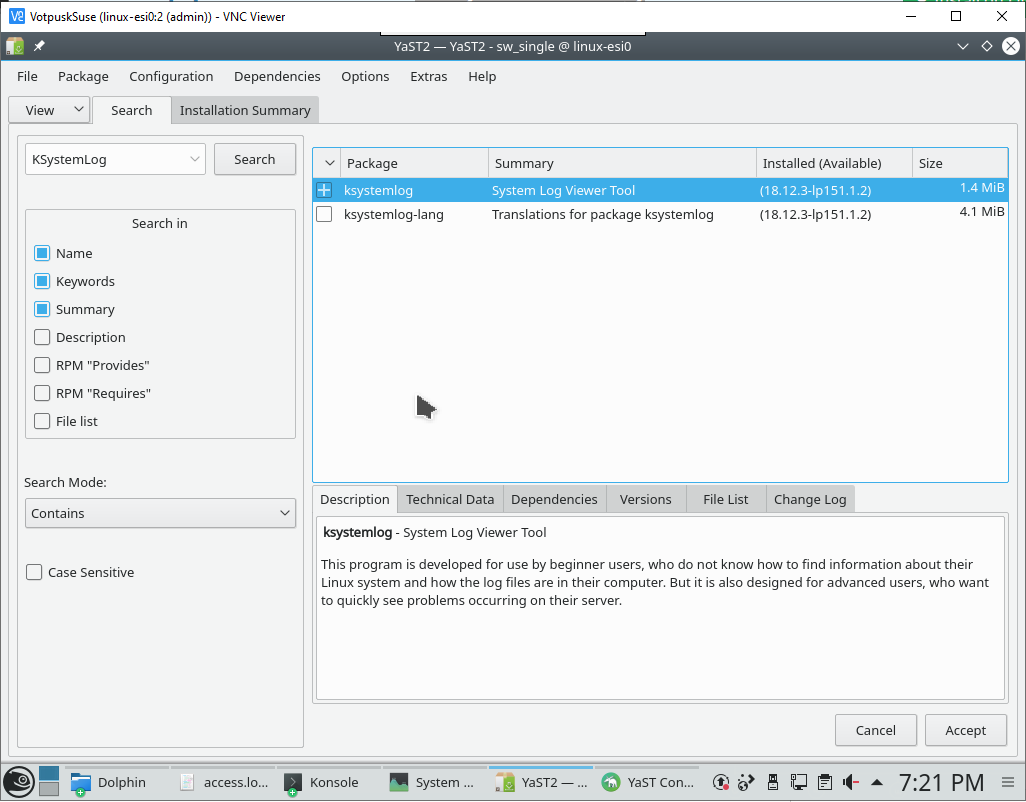
Task: Enable the Case Sensitive checkbox
Action: tap(34, 572)
